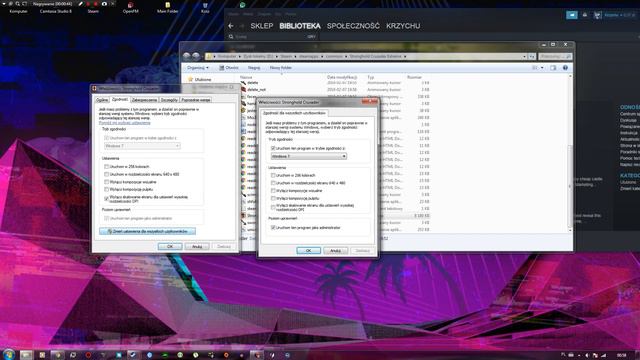Switch to the Ogólne tab

(102, 100)
